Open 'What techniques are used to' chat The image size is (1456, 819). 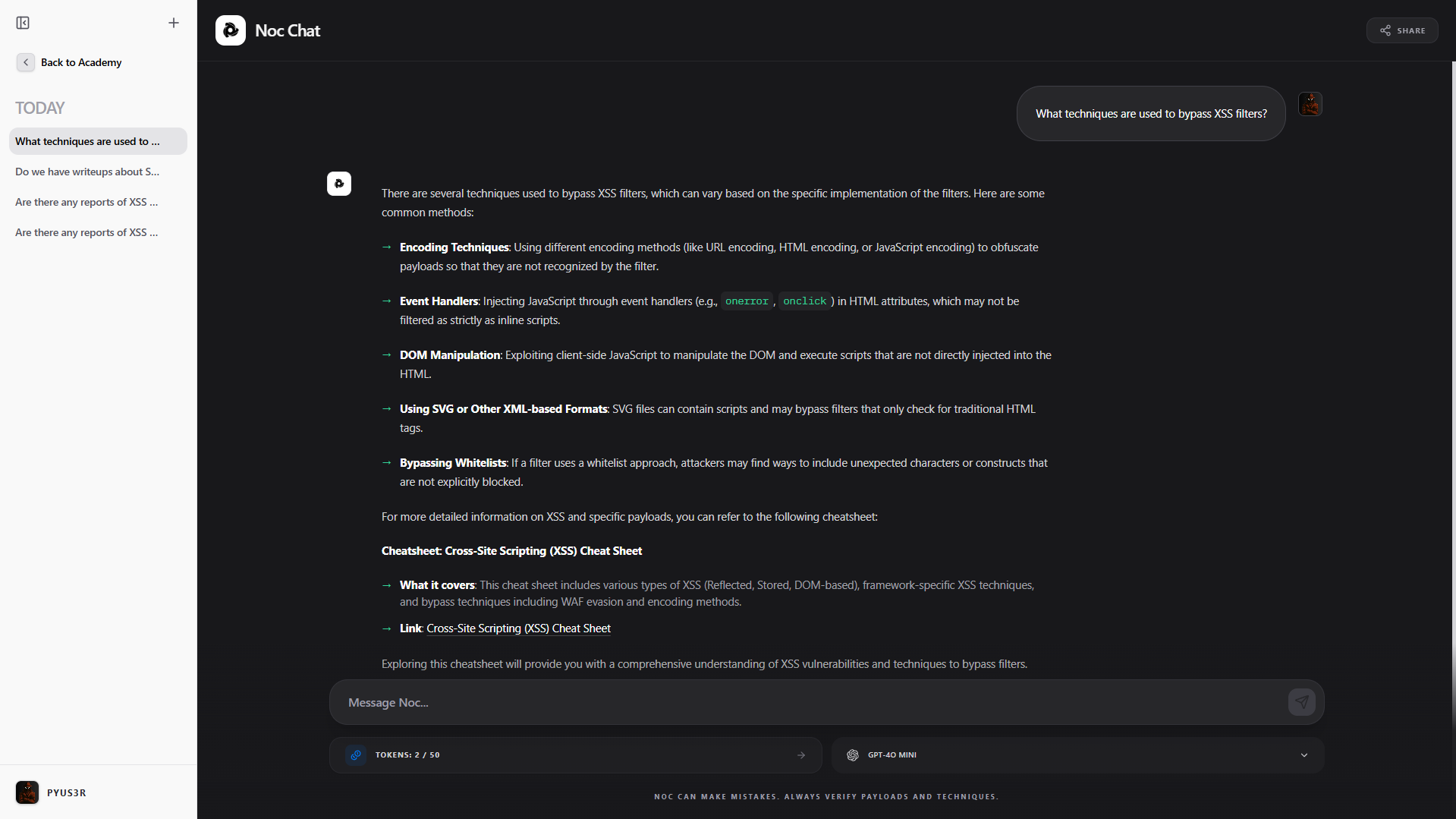(98, 141)
